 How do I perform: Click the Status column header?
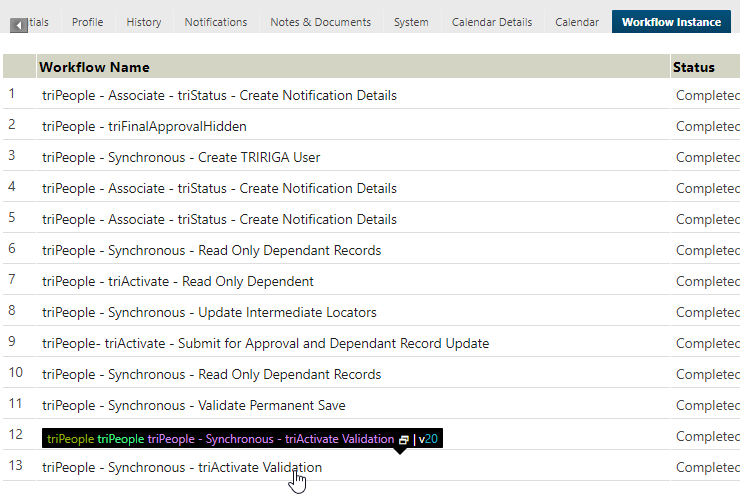[x=706, y=67]
